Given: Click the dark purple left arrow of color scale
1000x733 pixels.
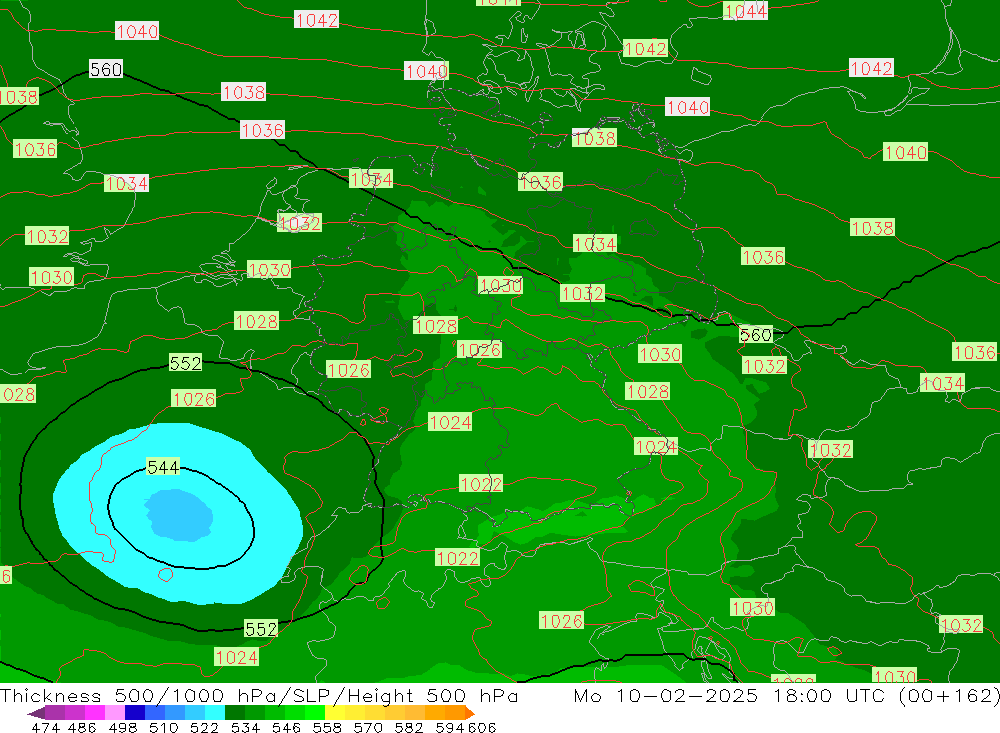Looking at the screenshot, I should [36, 713].
